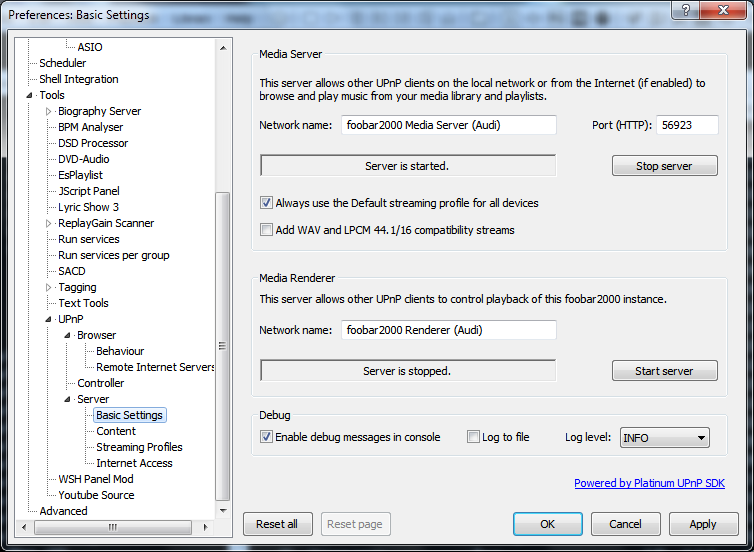Click the title bar help question mark
This screenshot has height=552, width=754.
[x=686, y=10]
